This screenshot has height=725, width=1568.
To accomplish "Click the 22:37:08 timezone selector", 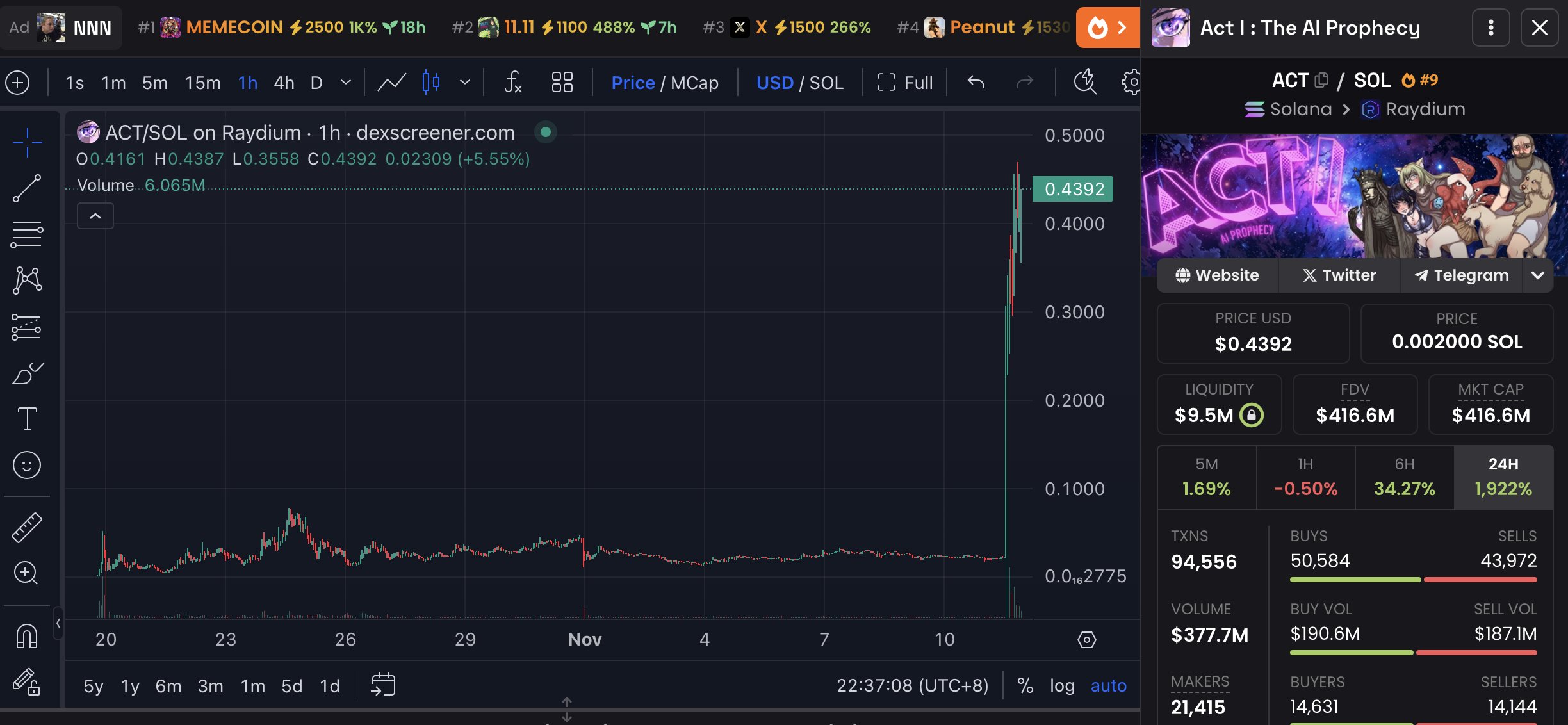I will click(912, 685).
